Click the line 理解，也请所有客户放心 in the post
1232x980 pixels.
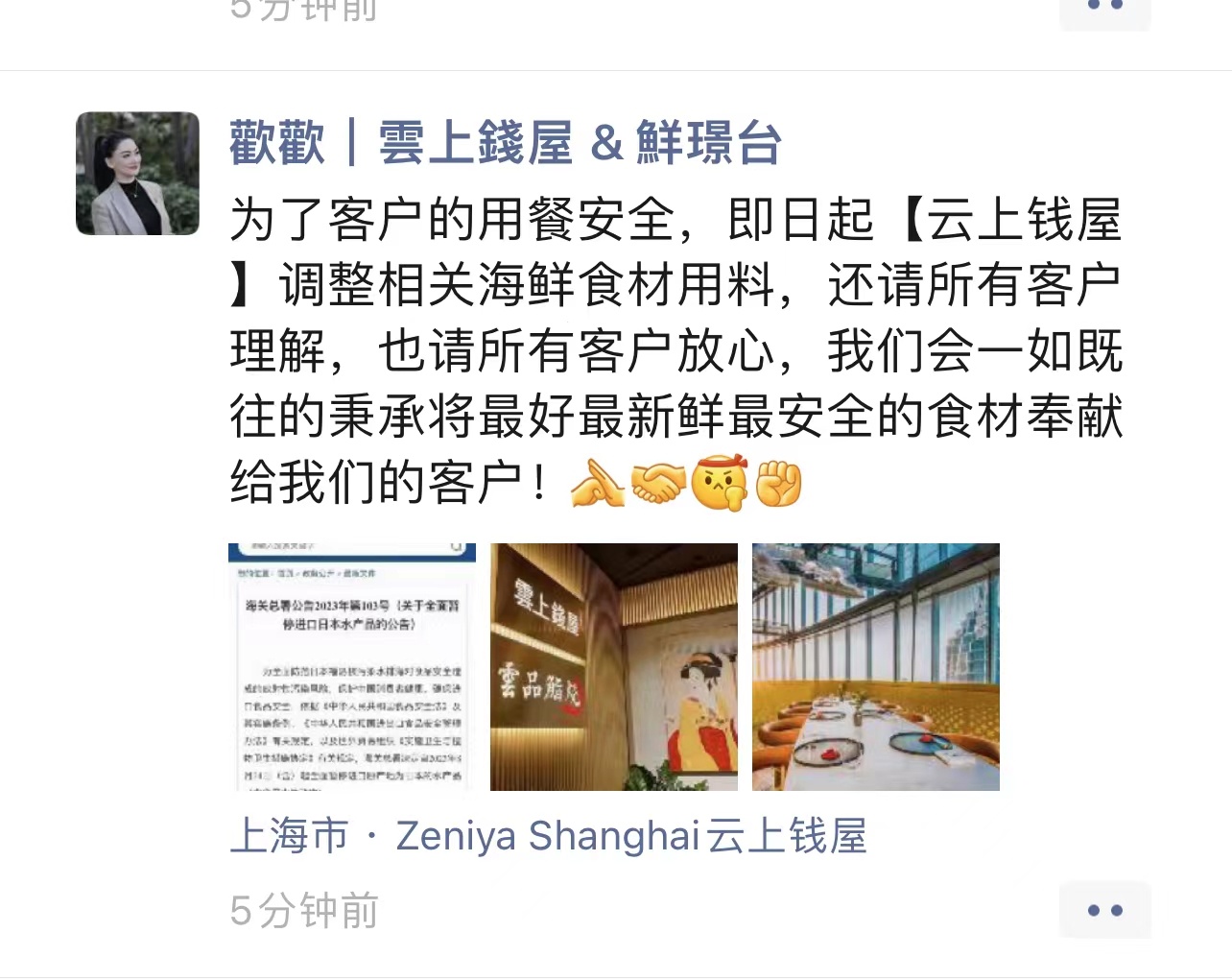[x=676, y=350]
